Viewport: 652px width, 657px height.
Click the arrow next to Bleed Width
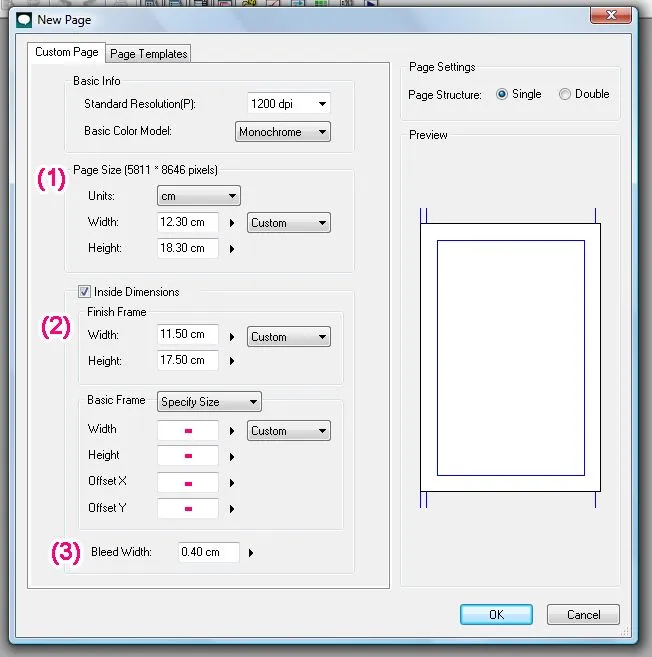251,552
